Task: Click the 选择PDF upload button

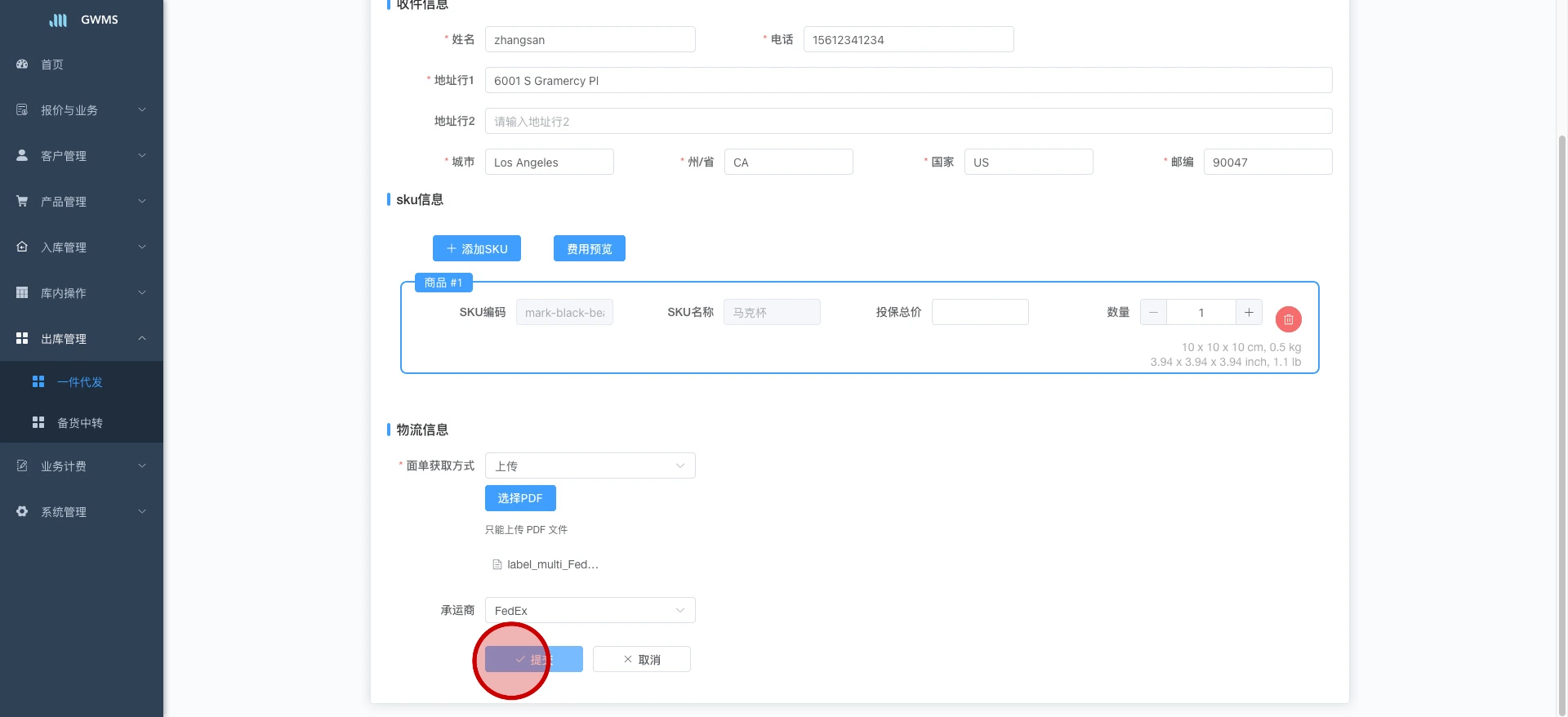Action: click(x=519, y=498)
